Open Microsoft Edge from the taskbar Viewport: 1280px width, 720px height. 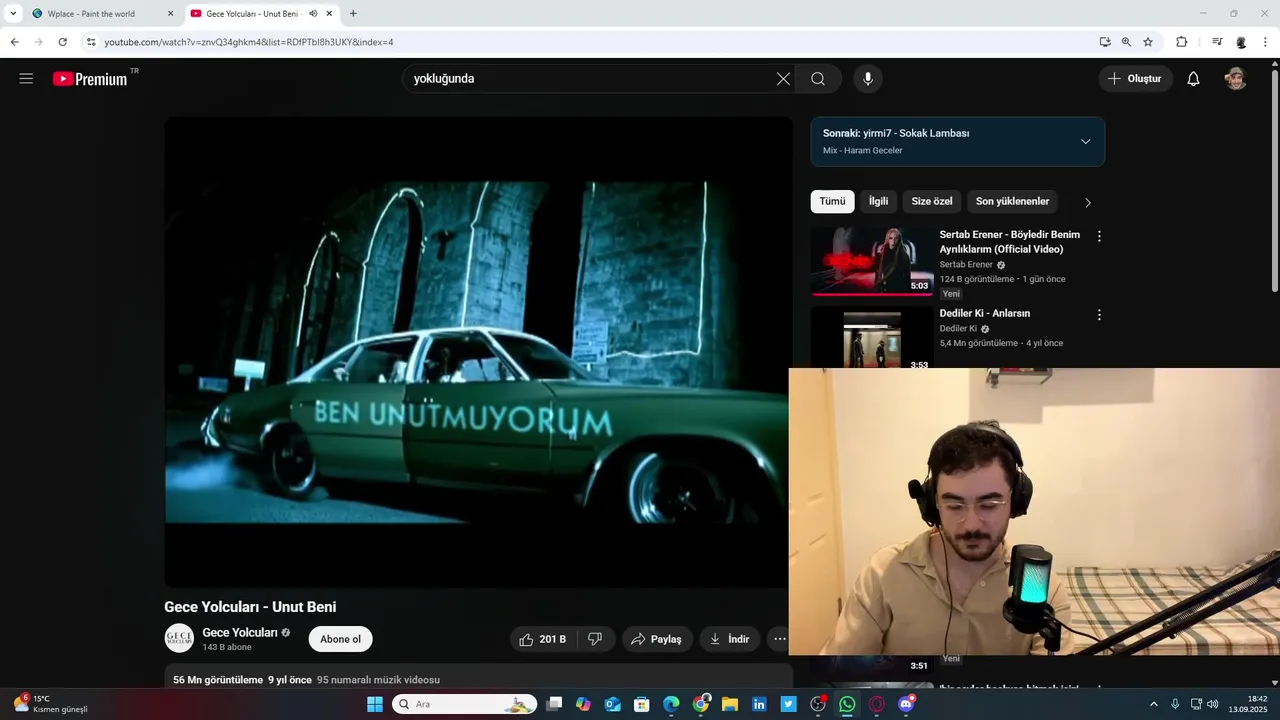[671, 704]
